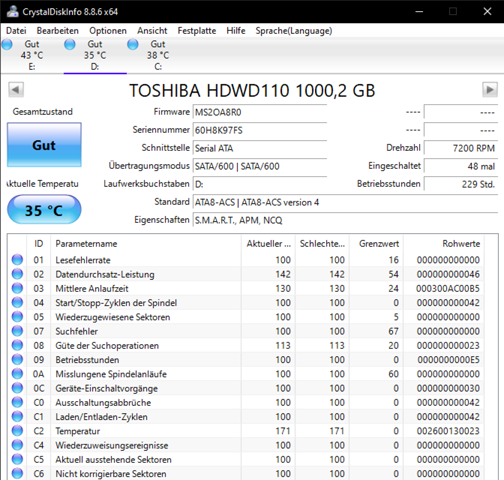Viewport: 504px width, 480px height.
Task: Click status orb of Ausschaltungsabbrüche row
Action: [x=17, y=402]
